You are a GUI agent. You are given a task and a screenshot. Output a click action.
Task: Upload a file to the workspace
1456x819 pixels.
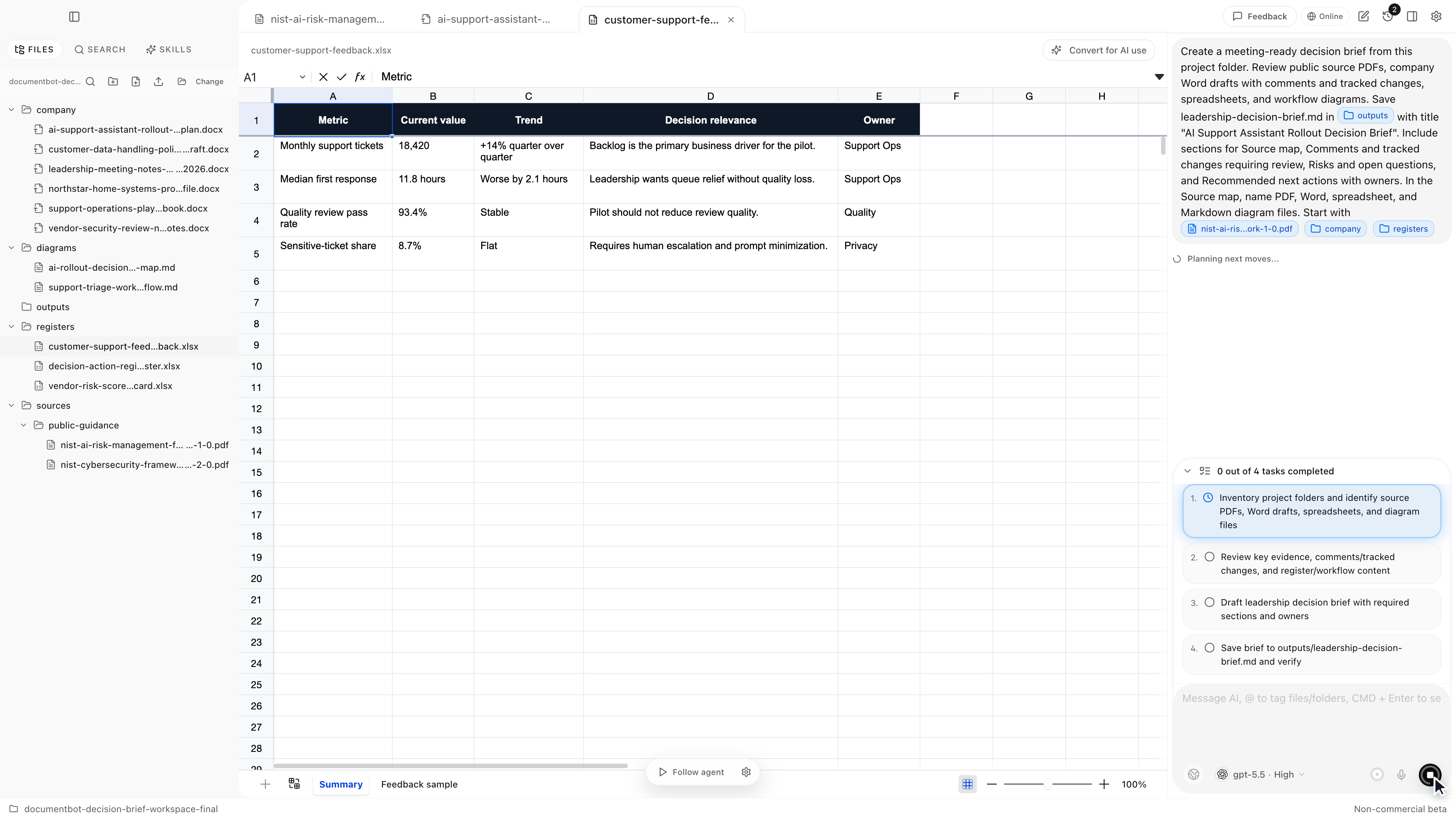tap(158, 82)
